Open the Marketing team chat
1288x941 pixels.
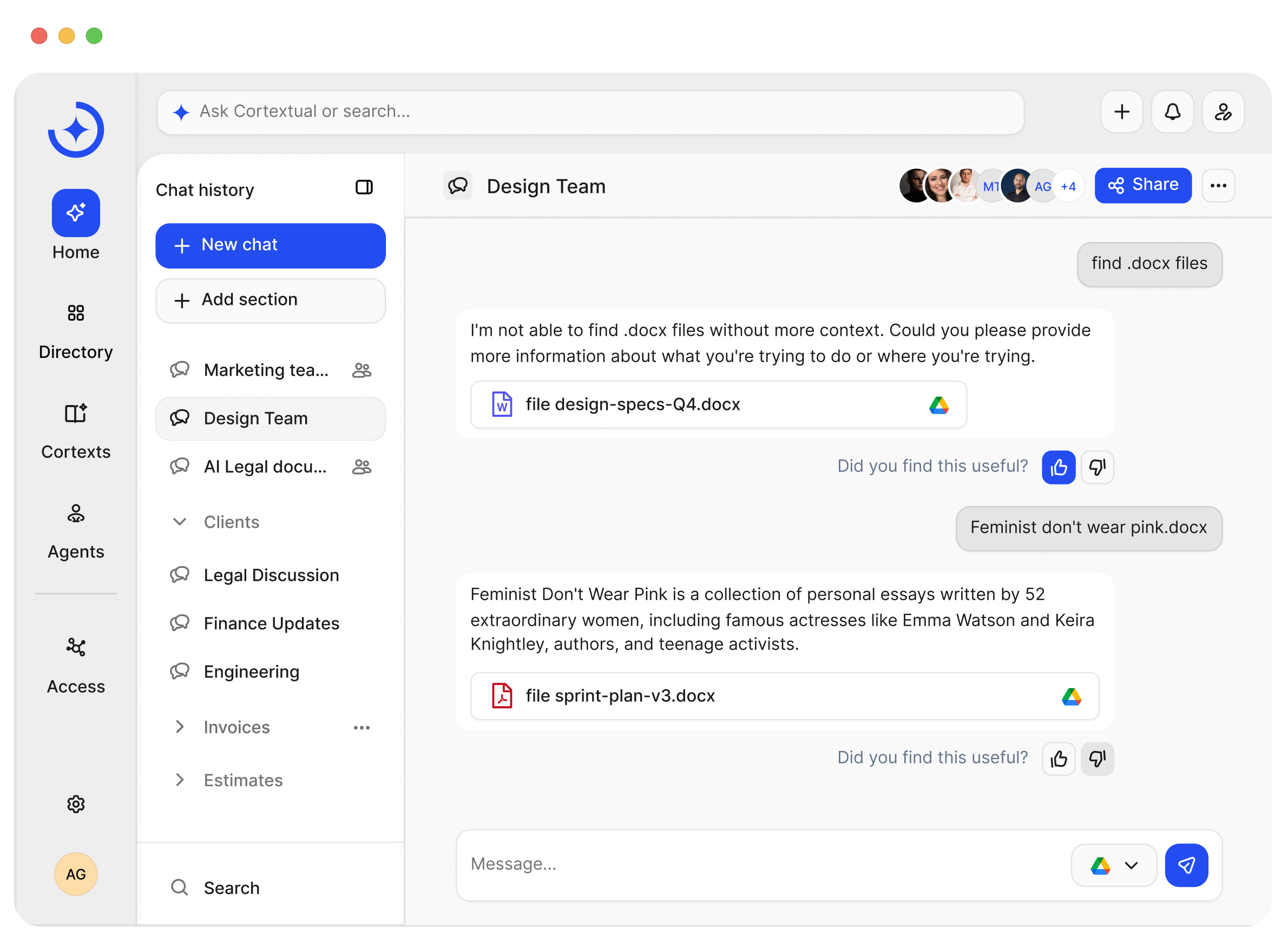[x=271, y=370]
